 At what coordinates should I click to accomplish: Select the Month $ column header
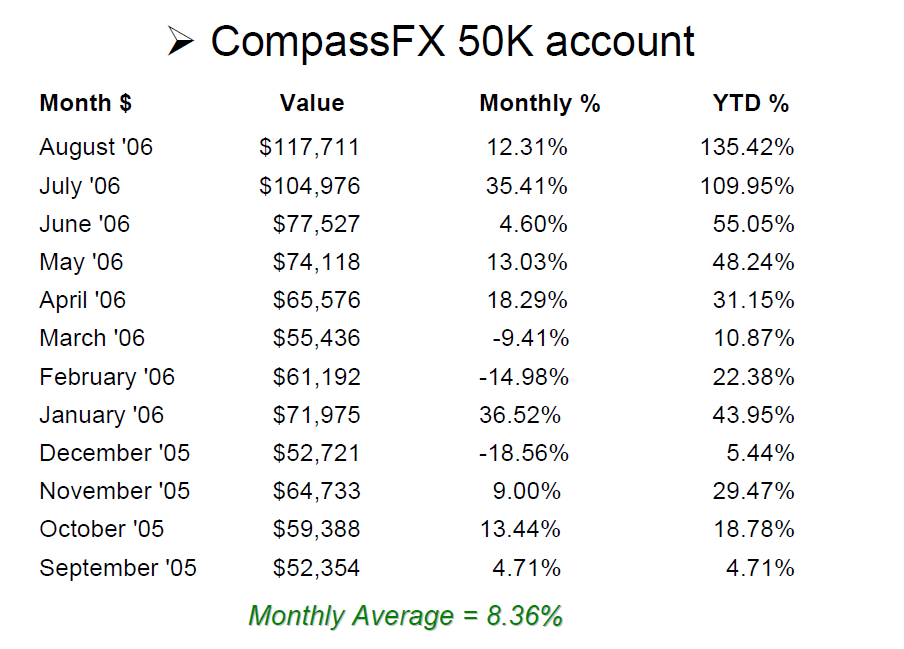point(86,103)
